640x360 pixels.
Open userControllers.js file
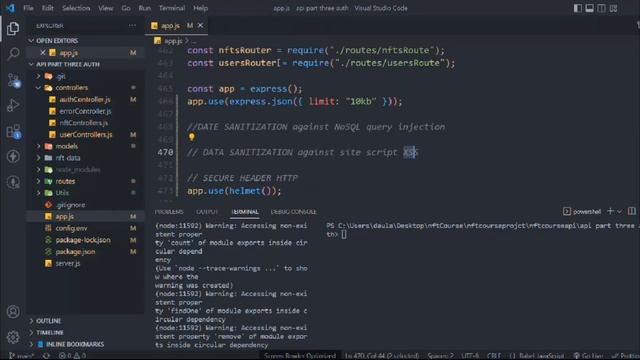coord(85,135)
